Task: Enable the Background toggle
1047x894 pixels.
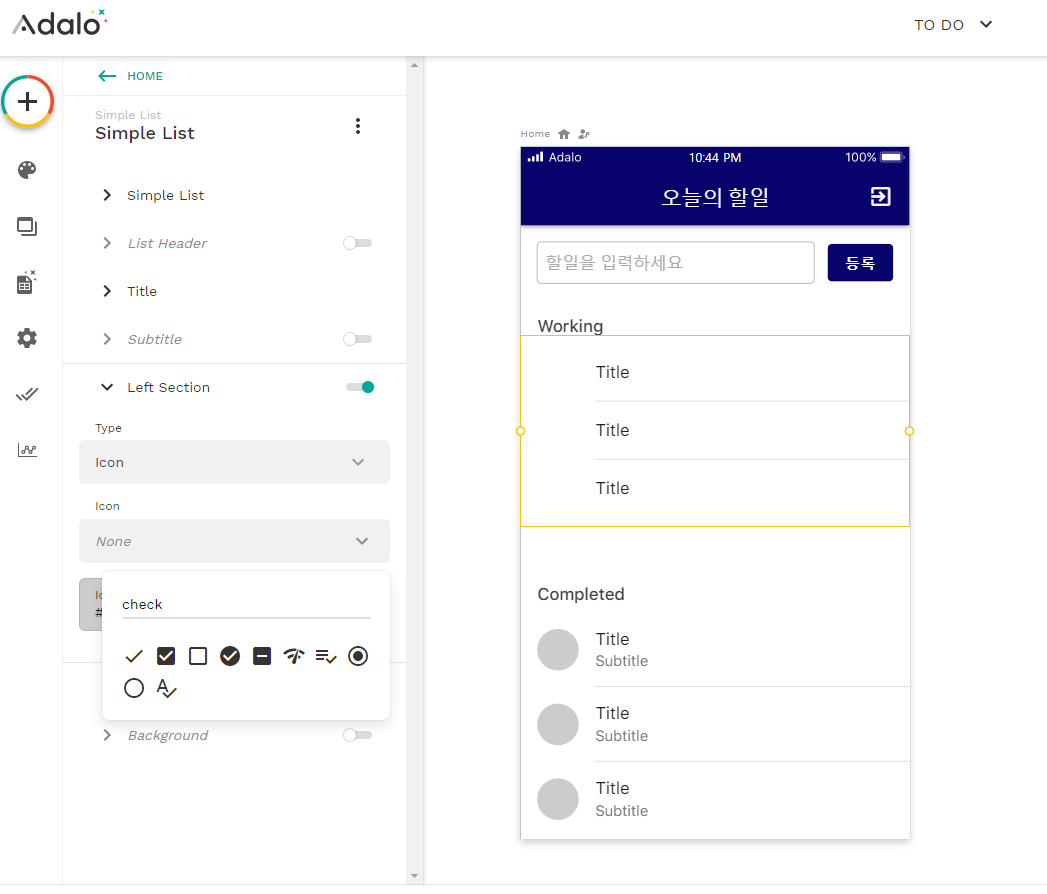Action: click(x=357, y=735)
